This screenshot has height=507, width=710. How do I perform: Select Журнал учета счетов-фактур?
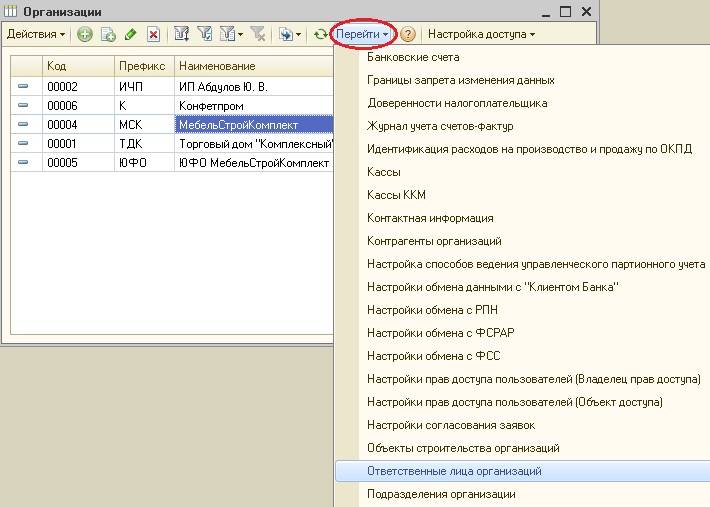[522, 126]
